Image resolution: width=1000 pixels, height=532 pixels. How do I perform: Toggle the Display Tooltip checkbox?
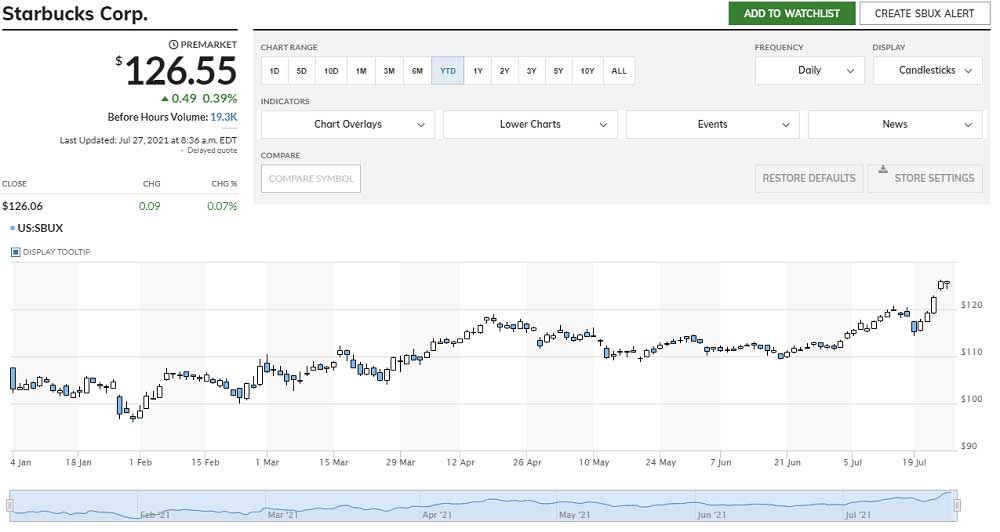coord(16,252)
